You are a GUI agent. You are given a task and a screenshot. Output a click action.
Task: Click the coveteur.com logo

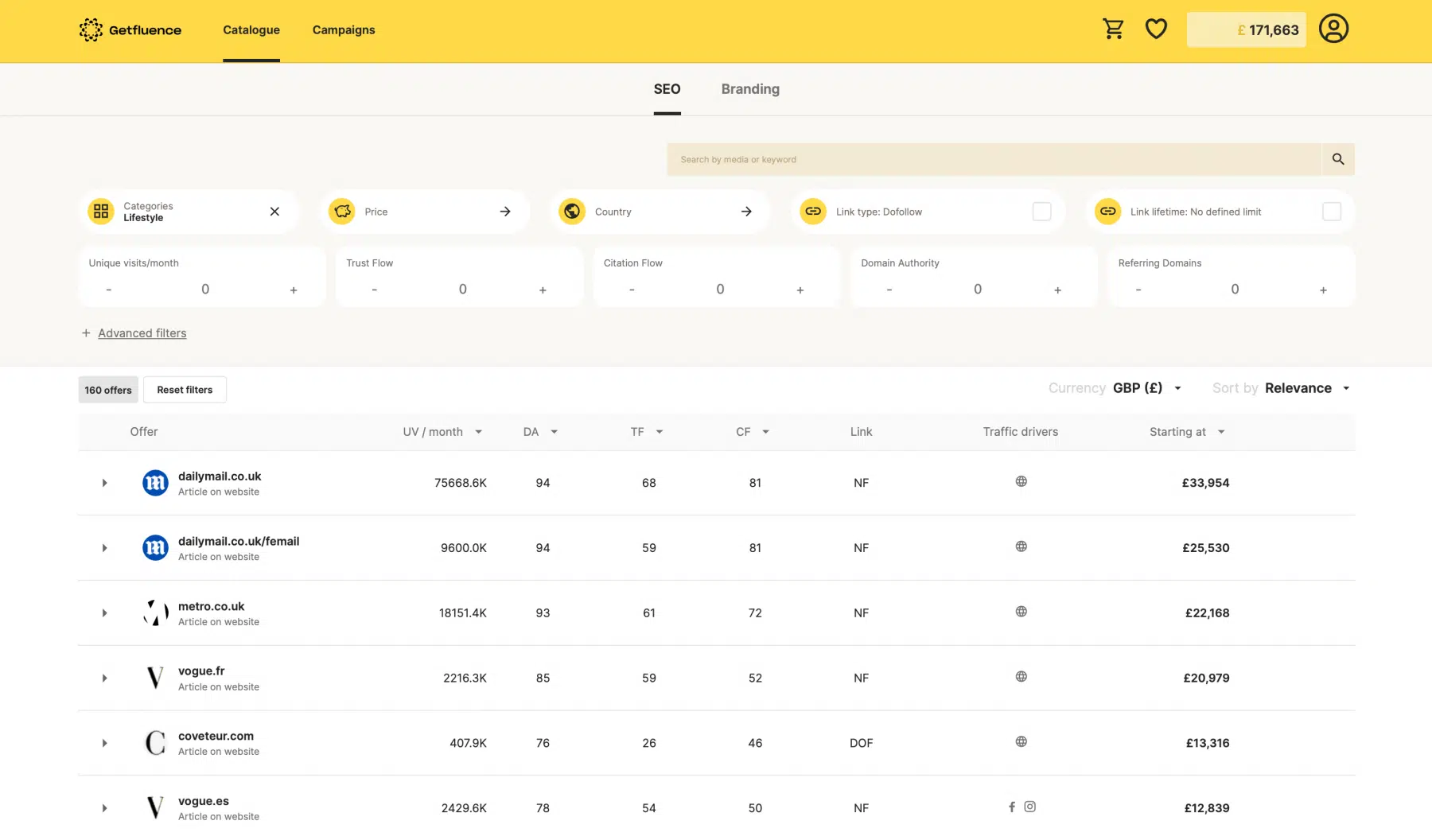[x=155, y=743]
